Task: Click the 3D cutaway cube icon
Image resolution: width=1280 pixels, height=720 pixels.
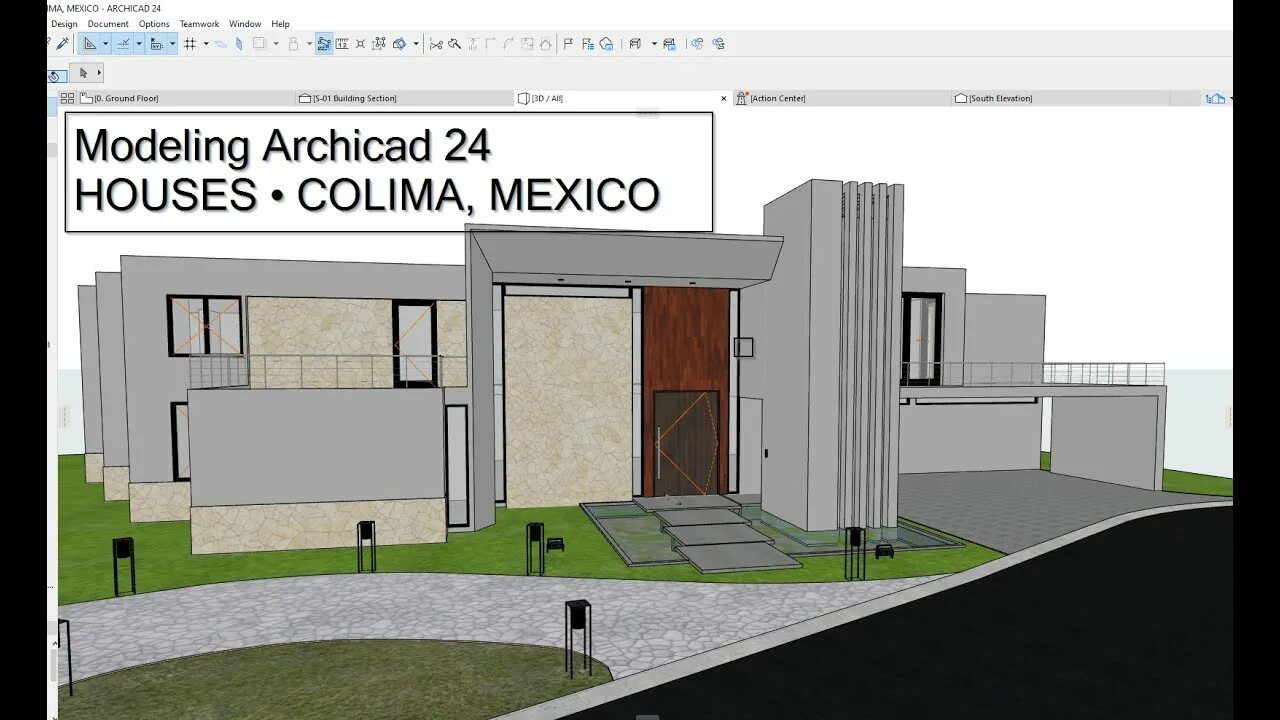Action: click(399, 43)
